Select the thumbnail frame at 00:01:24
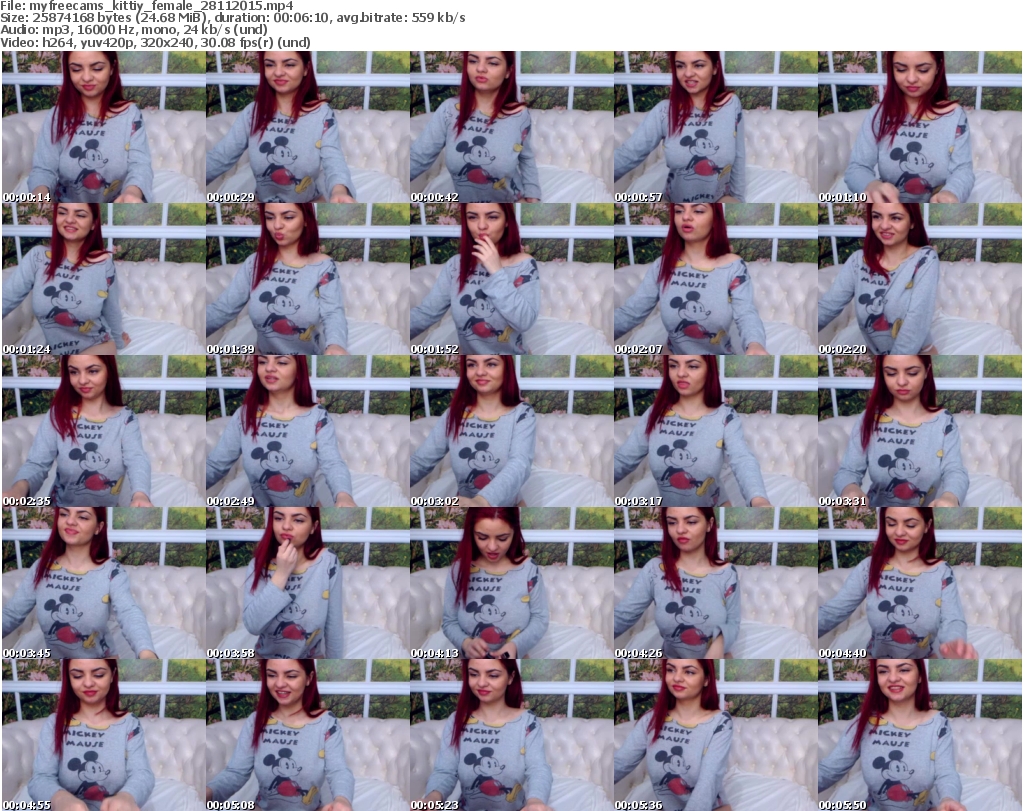 (103, 279)
